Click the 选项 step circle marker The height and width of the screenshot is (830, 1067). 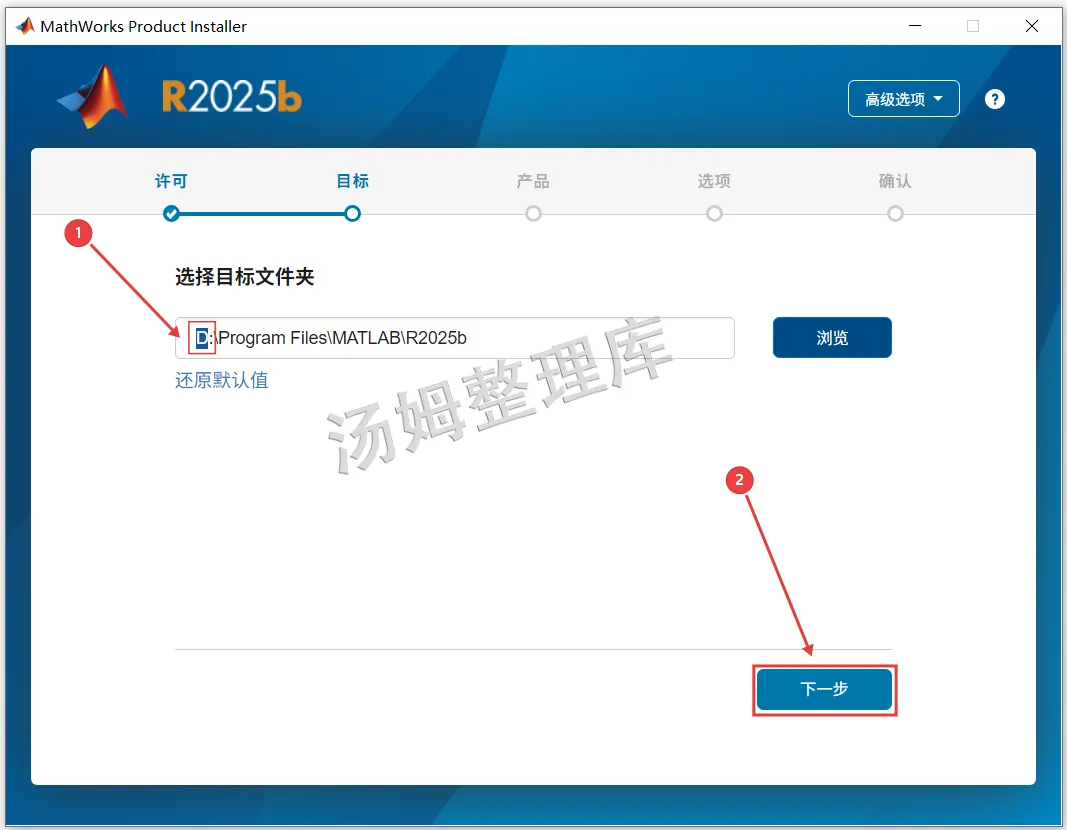[714, 214]
